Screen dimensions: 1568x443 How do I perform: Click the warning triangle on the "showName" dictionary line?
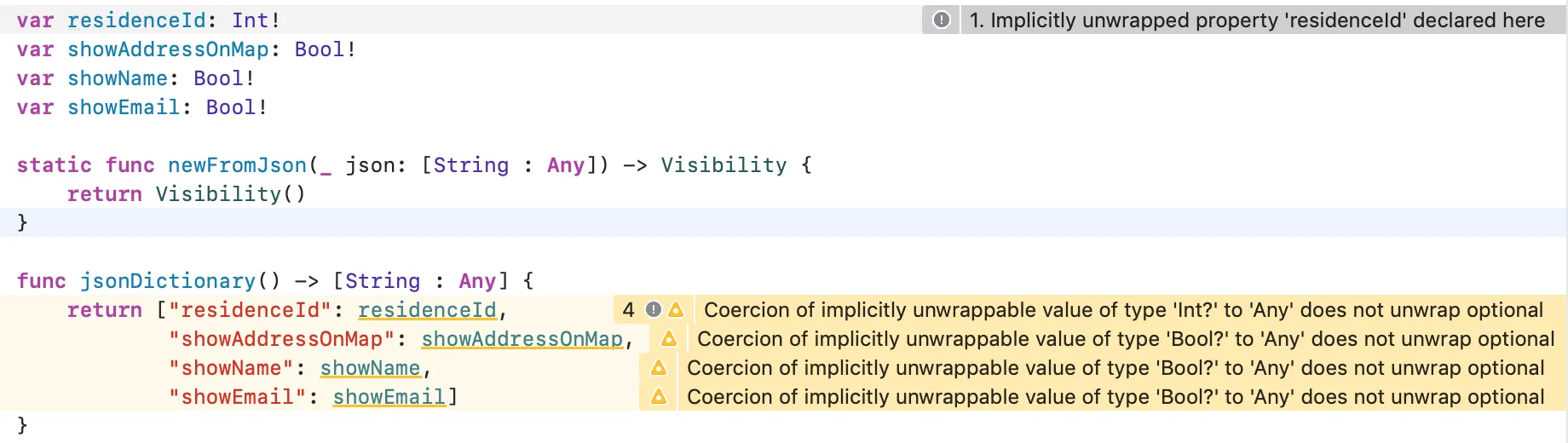pos(659,368)
